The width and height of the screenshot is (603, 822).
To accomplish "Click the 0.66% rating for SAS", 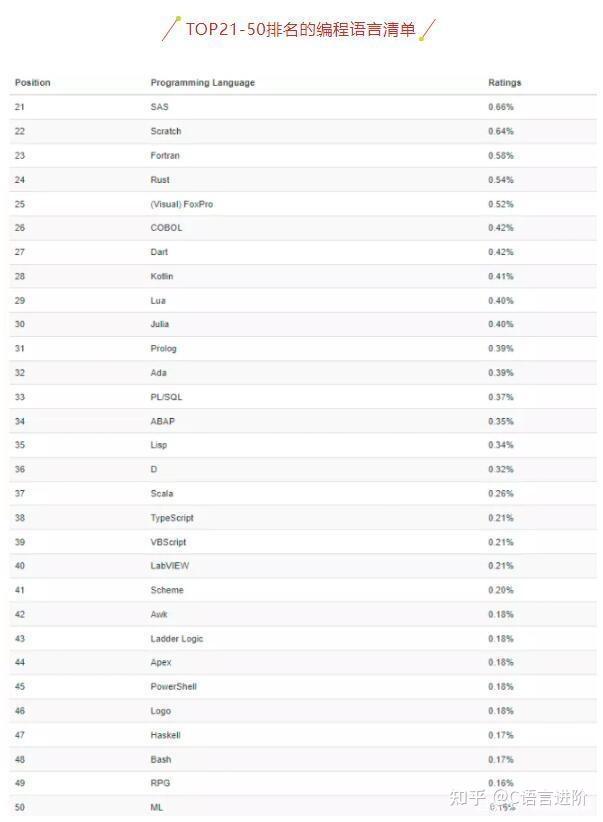I will click(500, 107).
